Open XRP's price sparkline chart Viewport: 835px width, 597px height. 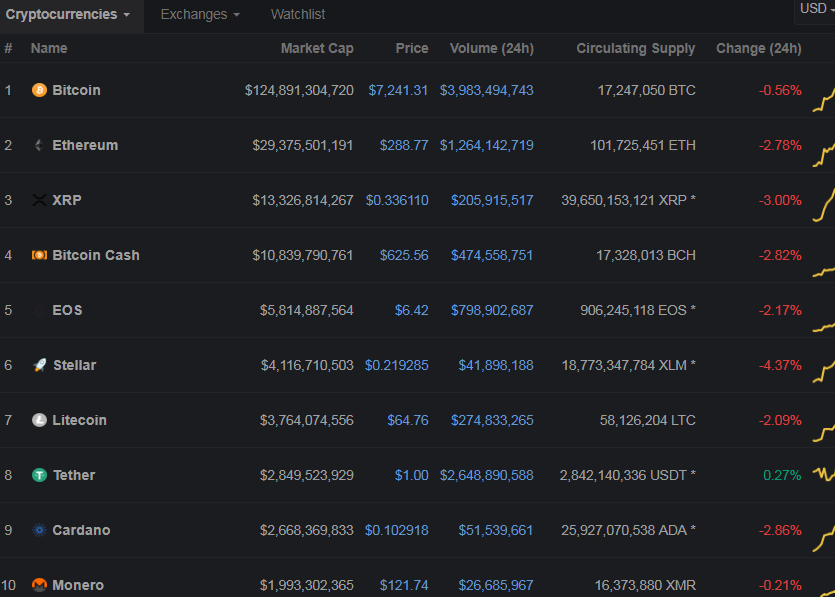tap(824, 205)
